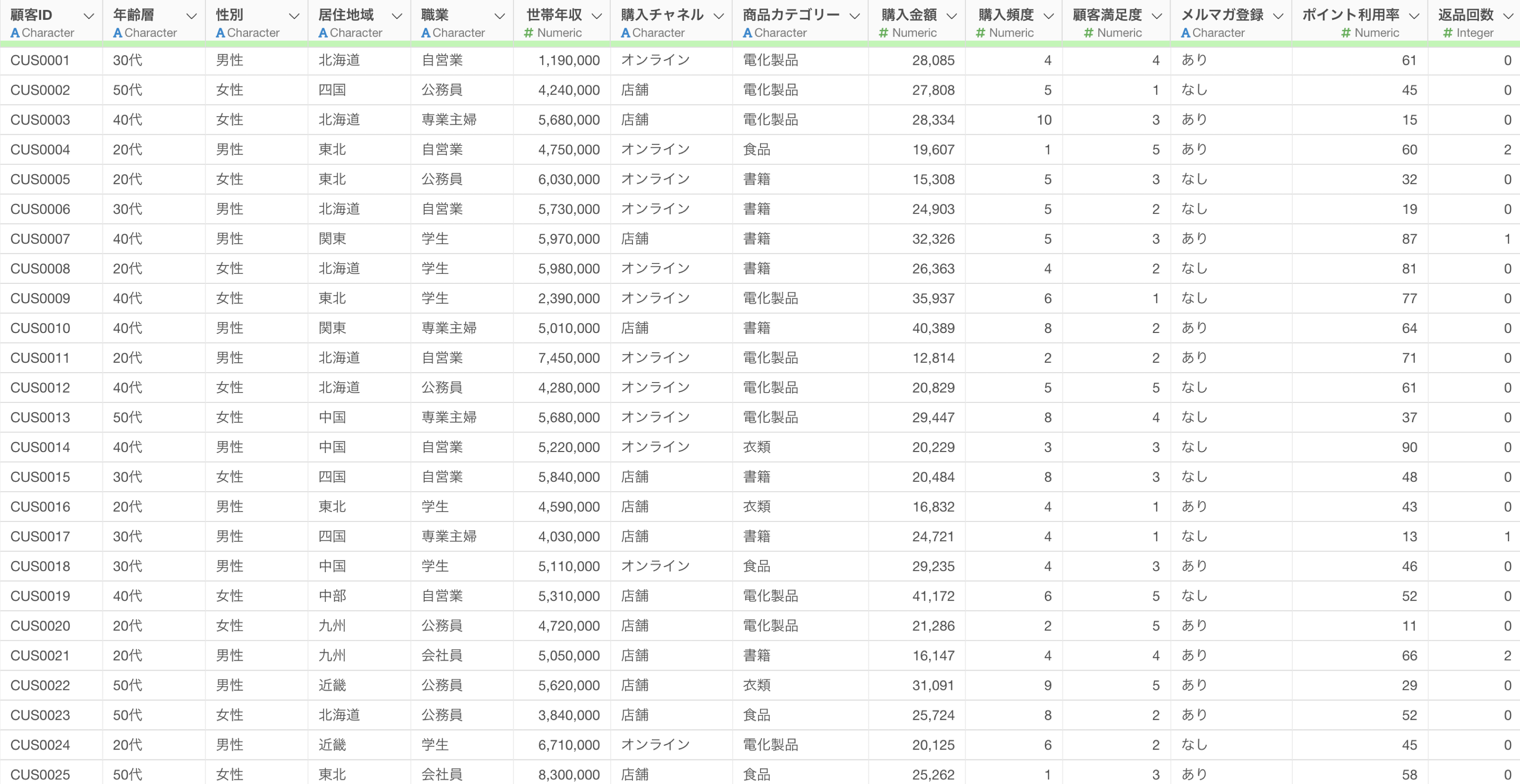This screenshot has height=784, width=1520.
Task: Click the Numeric hash icon under ポイント利用率
Action: [1346, 33]
